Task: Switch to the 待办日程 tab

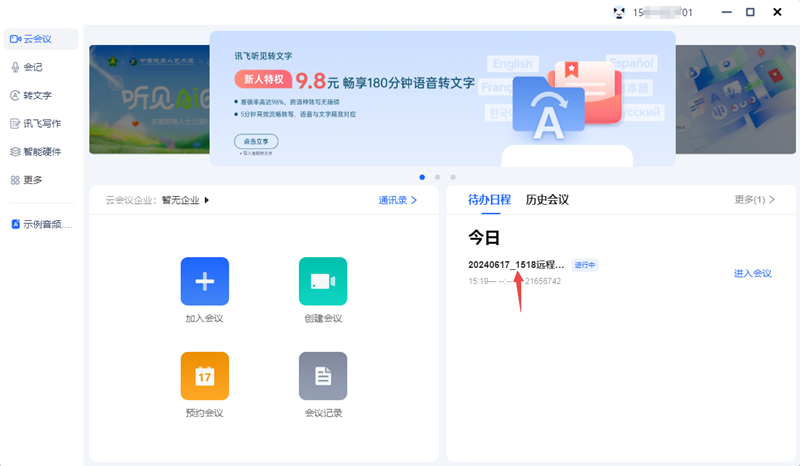Action: pyautogui.click(x=489, y=200)
